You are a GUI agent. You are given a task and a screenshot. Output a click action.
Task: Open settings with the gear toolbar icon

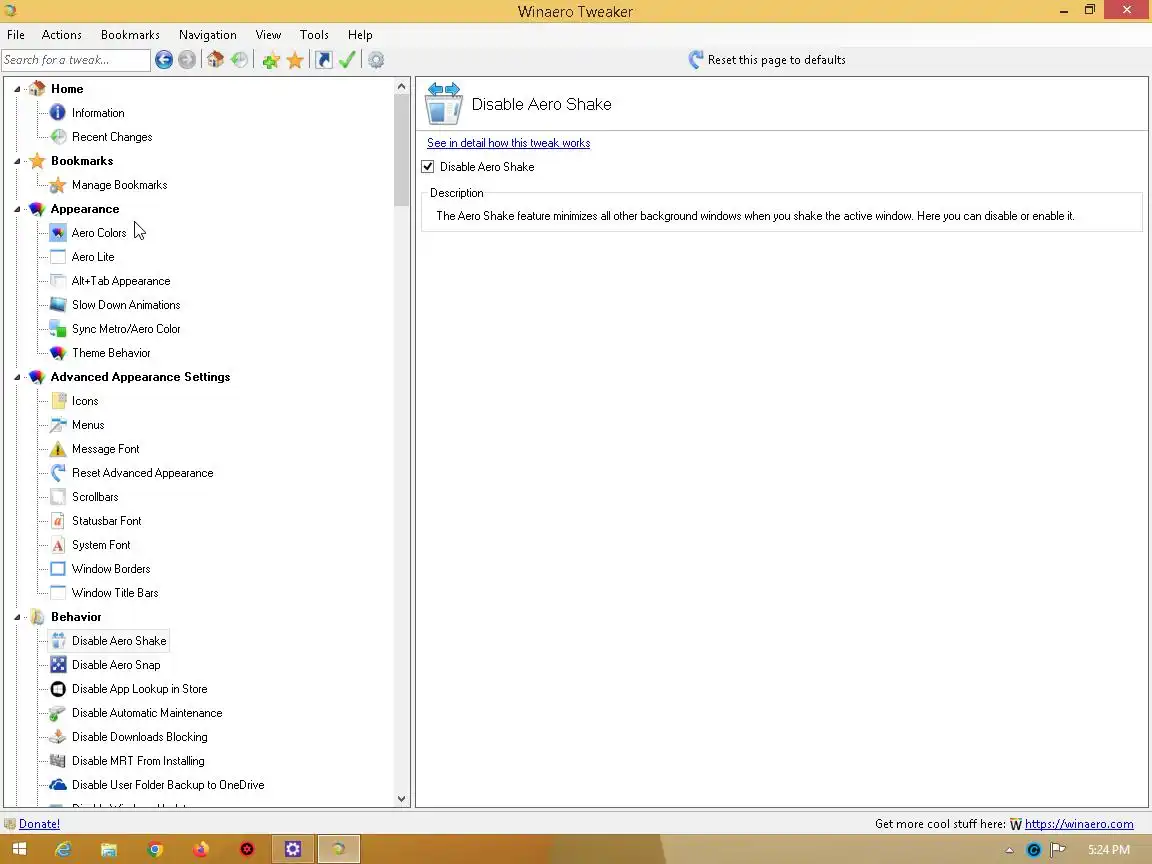[x=376, y=60]
